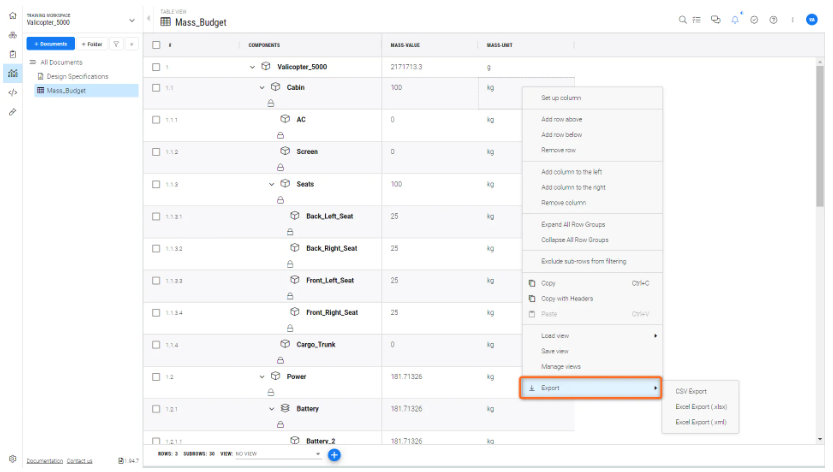The image size is (833, 472).
Task: Open the notifications bell
Action: pyautogui.click(x=735, y=19)
